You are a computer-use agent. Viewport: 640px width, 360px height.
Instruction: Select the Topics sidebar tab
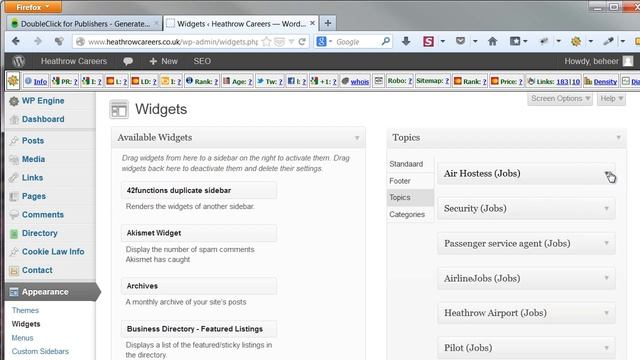click(410, 198)
